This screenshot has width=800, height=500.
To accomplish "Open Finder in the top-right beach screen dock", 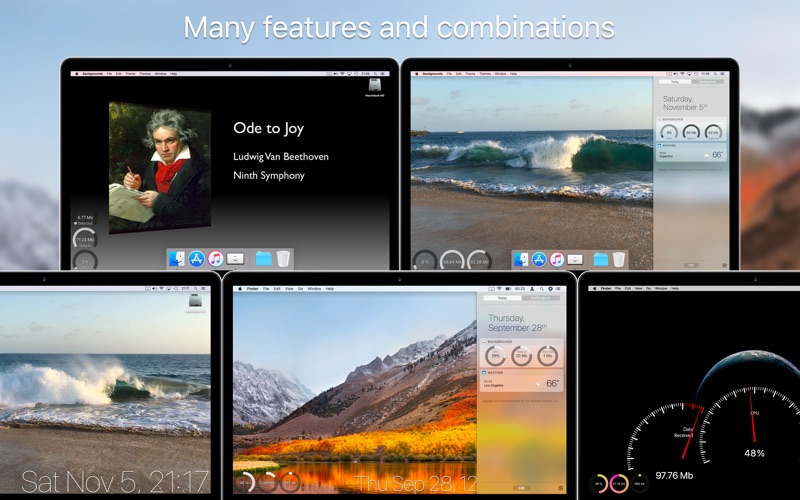I will [x=521, y=259].
